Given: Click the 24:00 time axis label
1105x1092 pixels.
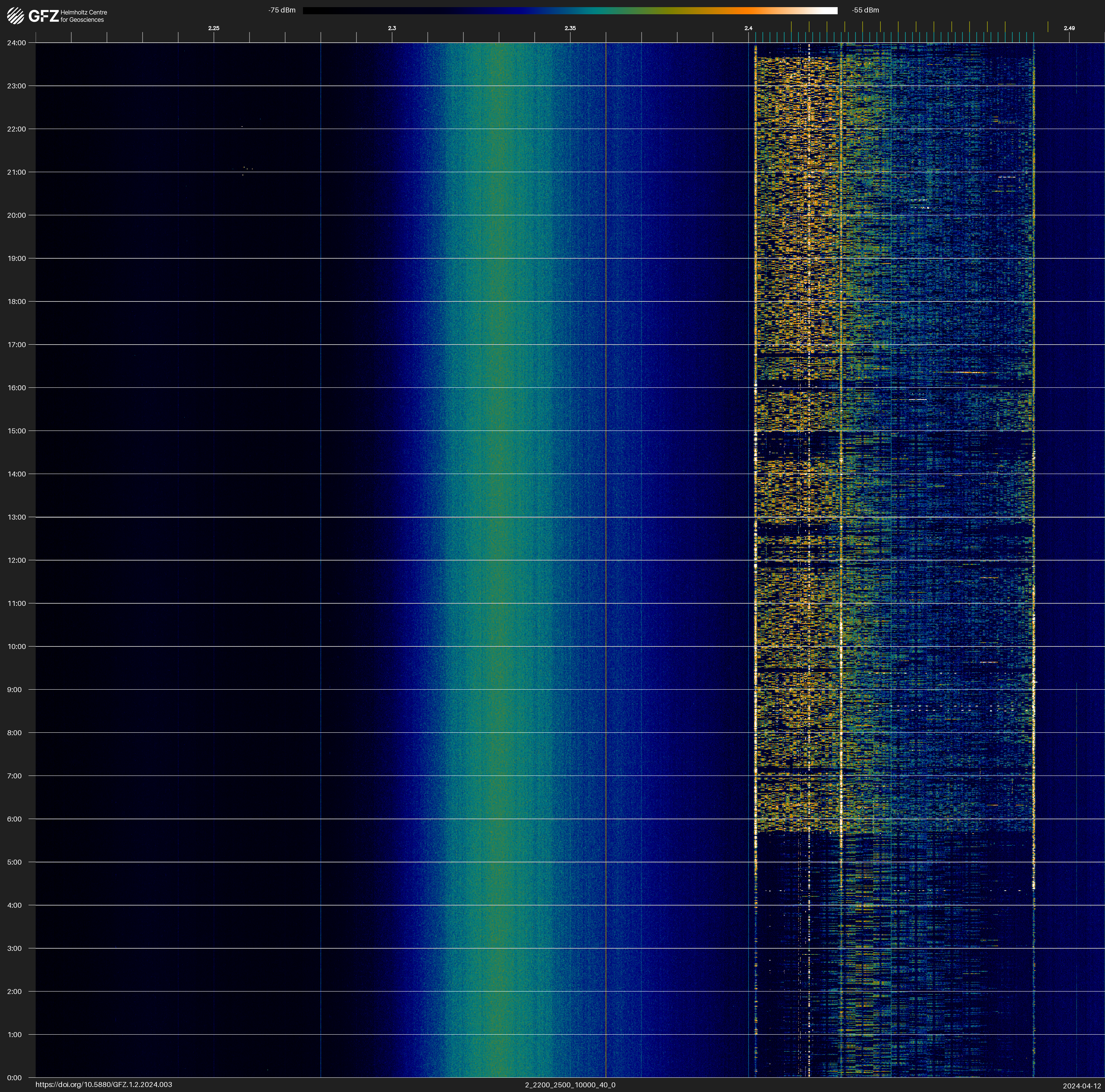Looking at the screenshot, I should pos(16,43).
